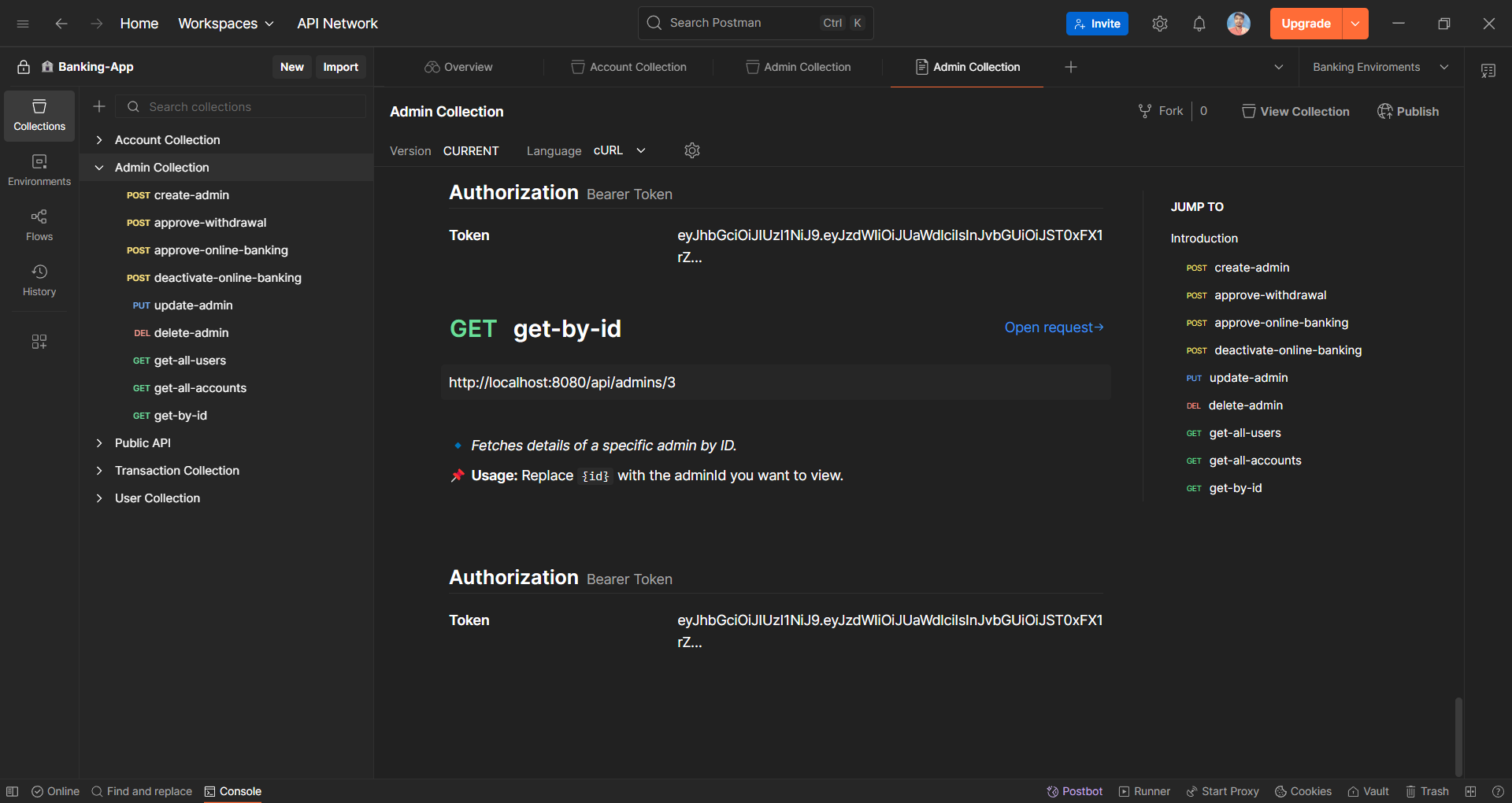
Task: Collapse the Admin Collection tree
Action: click(99, 168)
